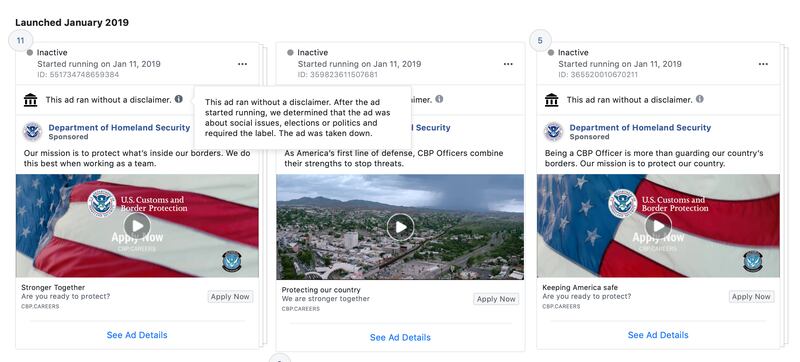Click 'Being a CBP Officer is more' text

point(654,158)
